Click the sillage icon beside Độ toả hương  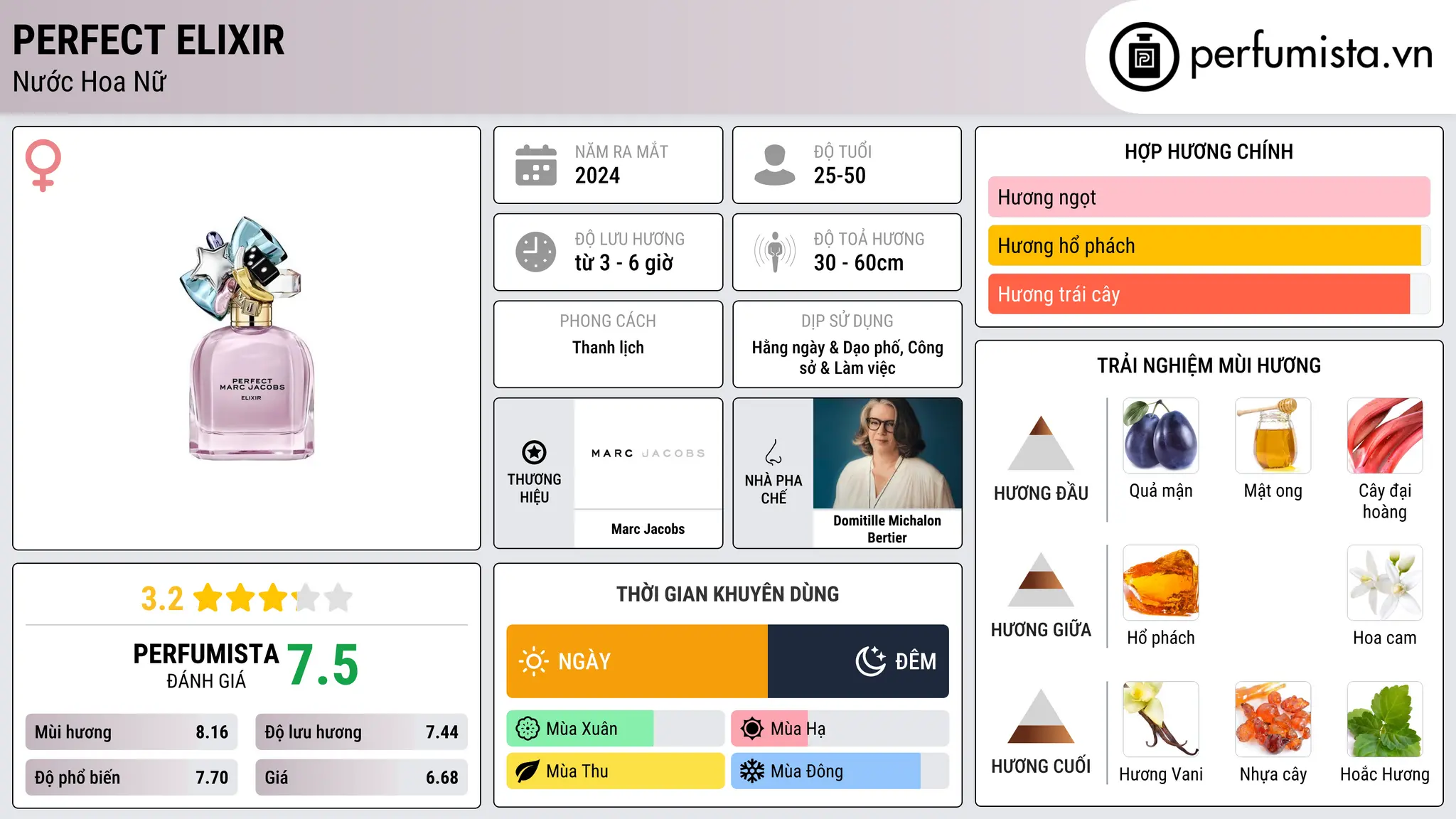tap(775, 252)
